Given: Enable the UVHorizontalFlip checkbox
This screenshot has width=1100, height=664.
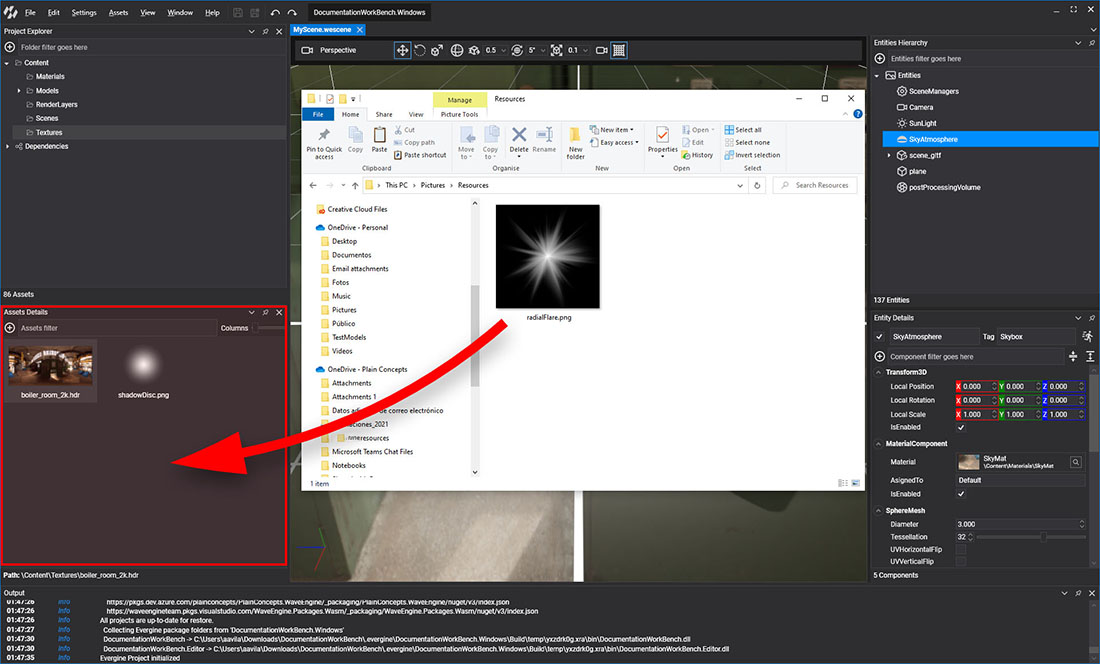Looking at the screenshot, I should [961, 550].
